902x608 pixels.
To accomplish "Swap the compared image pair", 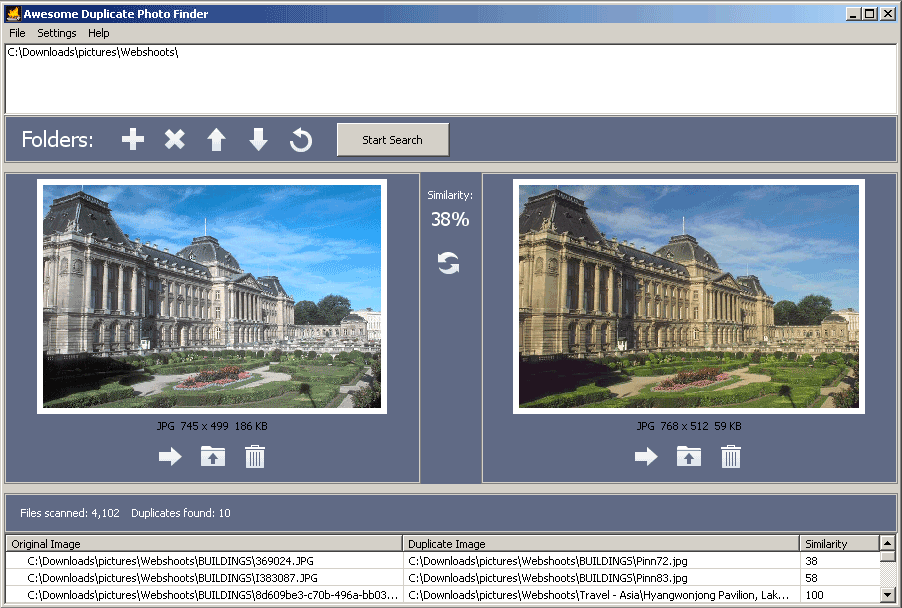I will (x=448, y=263).
